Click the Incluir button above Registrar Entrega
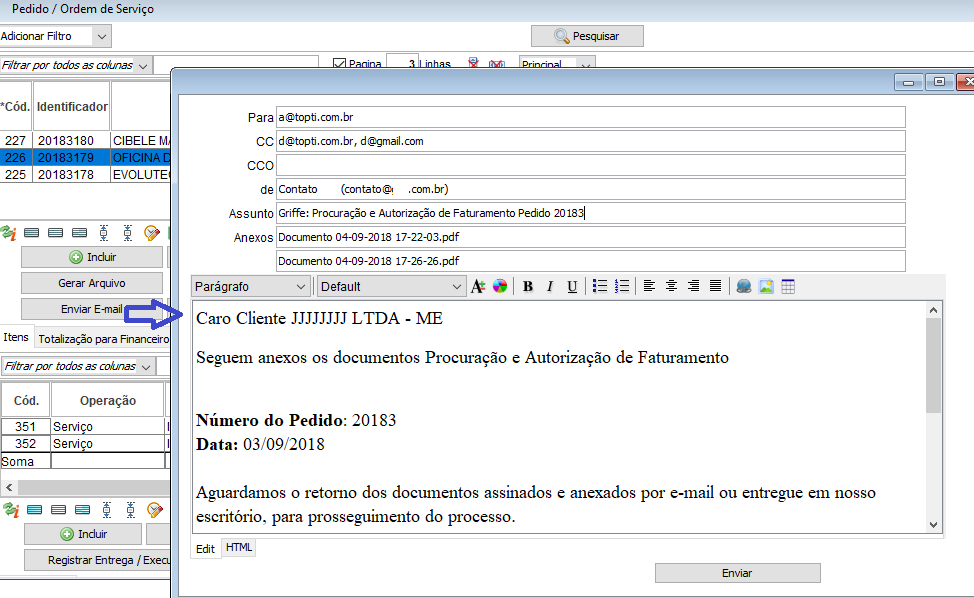 click(83, 534)
